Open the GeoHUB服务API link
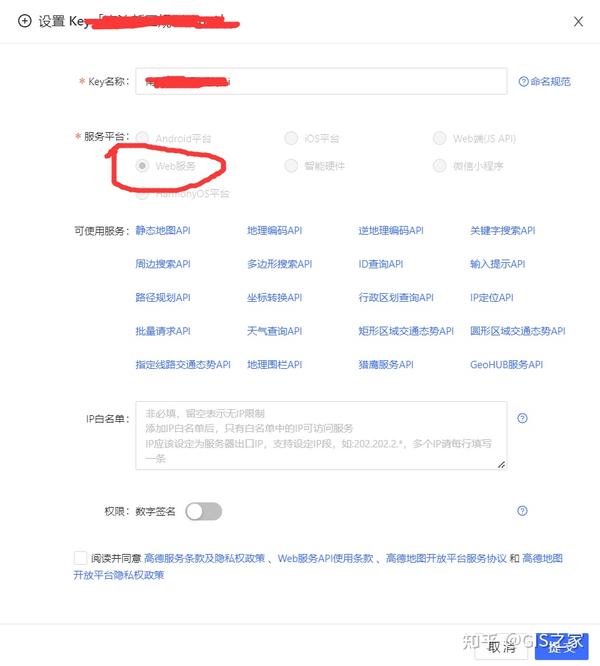Screen dimensions: 600x666 click(x=506, y=364)
